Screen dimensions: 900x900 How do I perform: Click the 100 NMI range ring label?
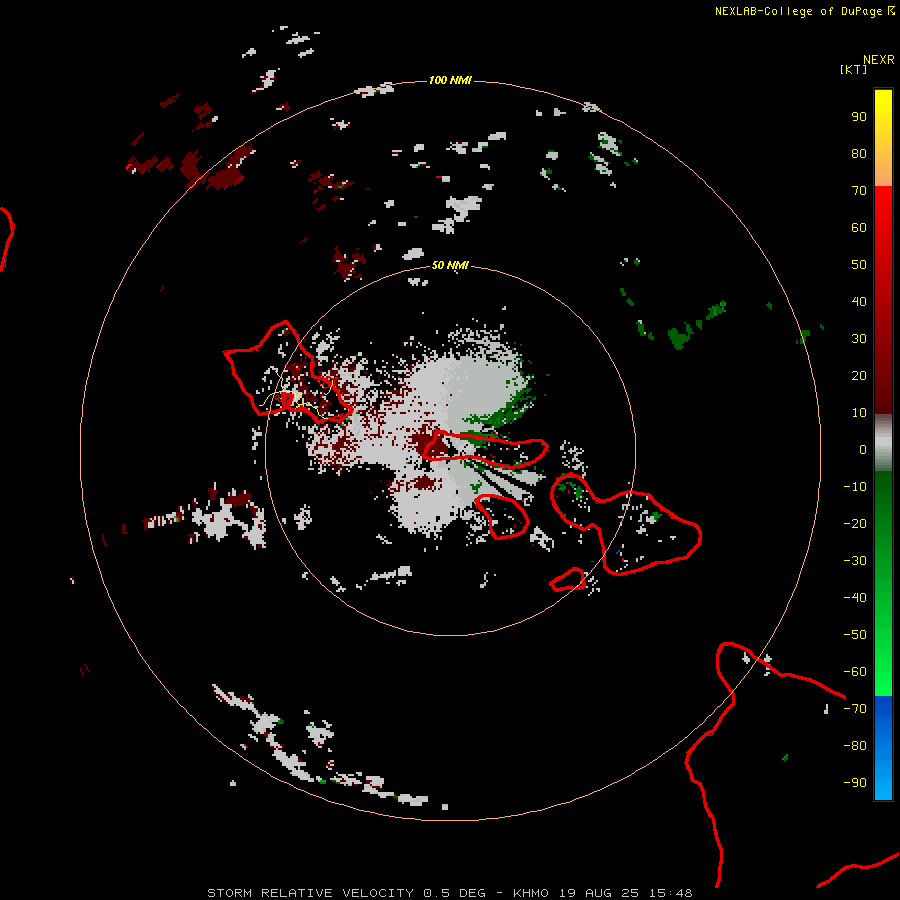449,80
